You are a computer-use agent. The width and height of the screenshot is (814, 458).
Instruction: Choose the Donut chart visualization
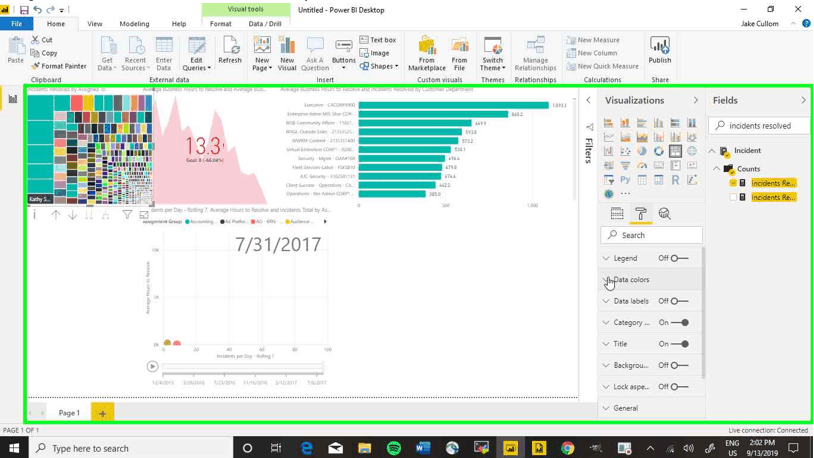point(658,151)
